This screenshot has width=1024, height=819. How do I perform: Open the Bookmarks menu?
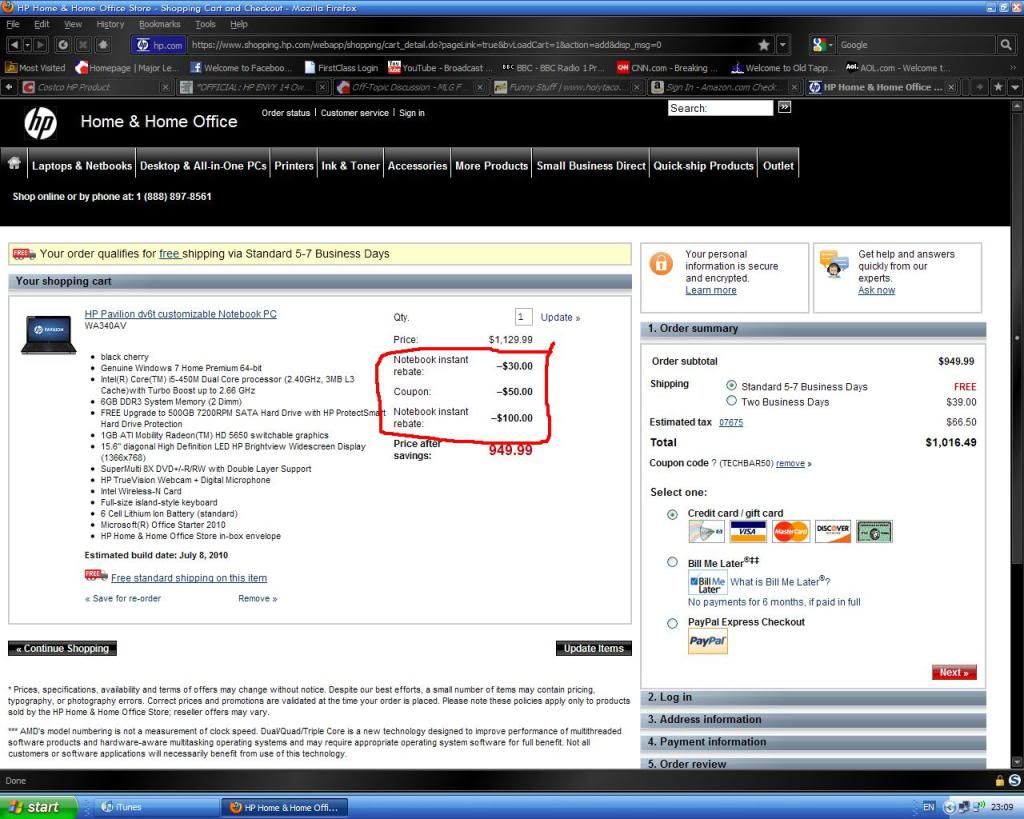[x=159, y=24]
